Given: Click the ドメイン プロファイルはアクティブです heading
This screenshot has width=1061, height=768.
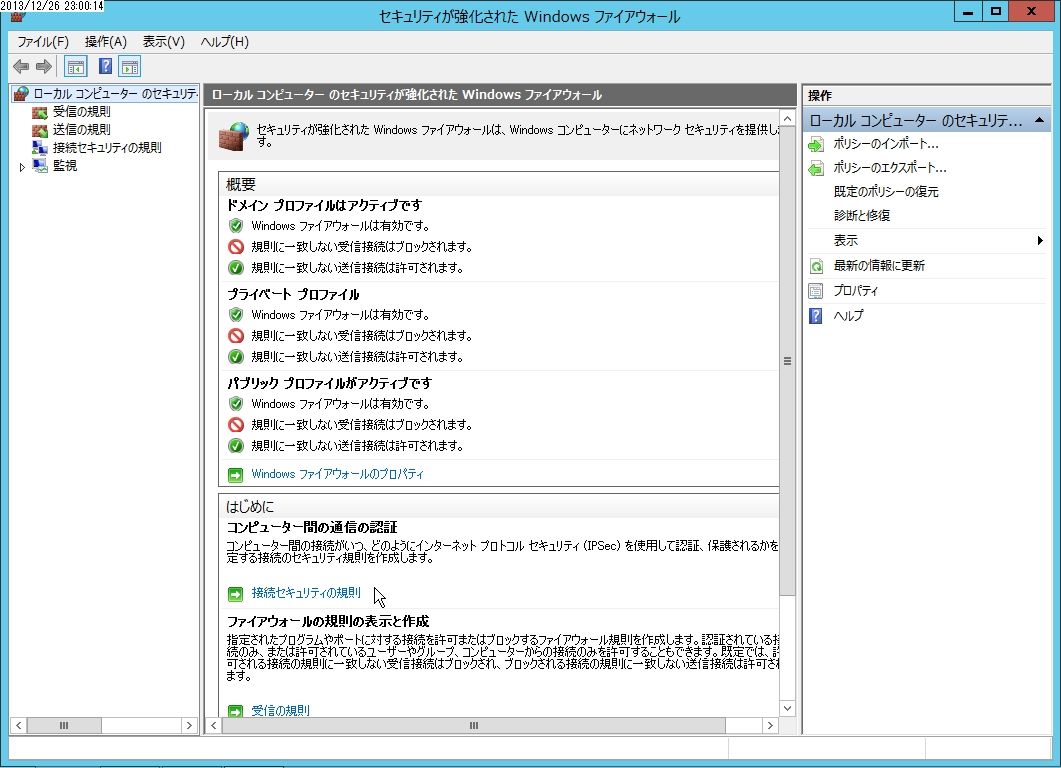Looking at the screenshot, I should tap(324, 206).
